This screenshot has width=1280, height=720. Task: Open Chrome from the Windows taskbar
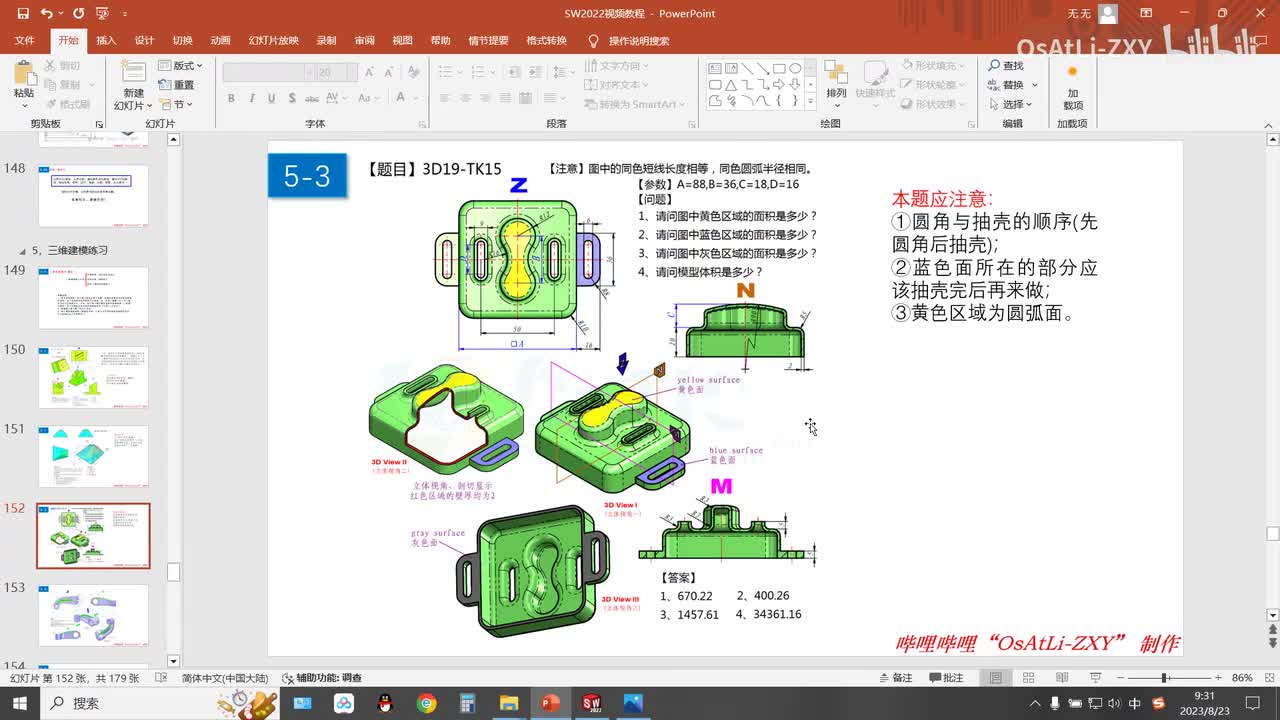point(427,703)
